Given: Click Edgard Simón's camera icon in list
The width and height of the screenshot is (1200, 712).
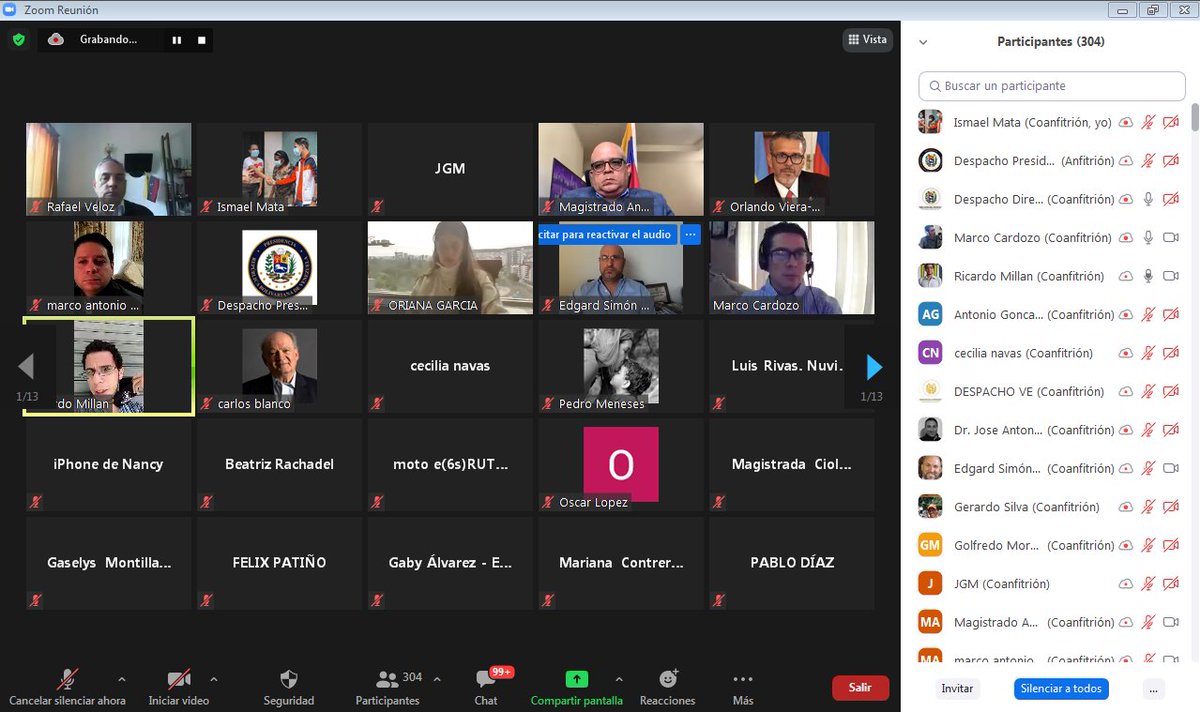Looking at the screenshot, I should [x=1171, y=468].
